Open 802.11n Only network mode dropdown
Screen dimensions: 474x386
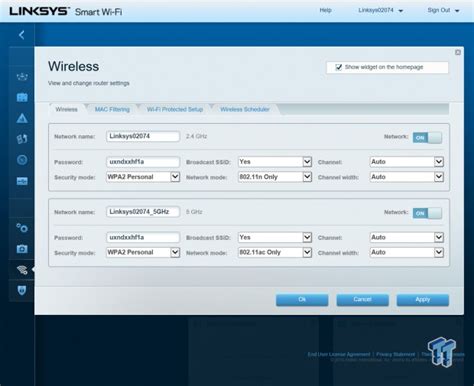275,177
